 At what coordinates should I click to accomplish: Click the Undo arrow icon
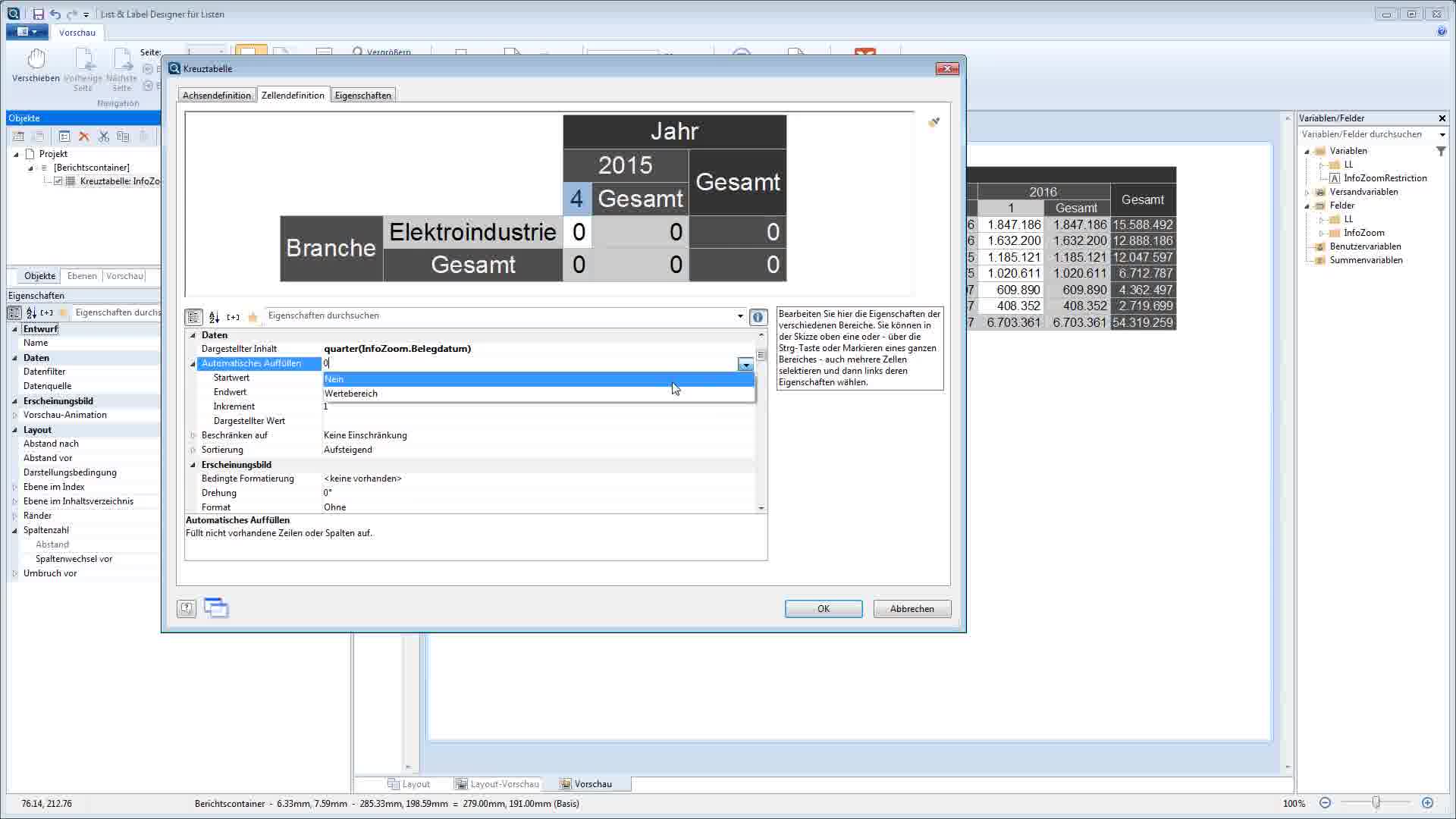click(55, 14)
